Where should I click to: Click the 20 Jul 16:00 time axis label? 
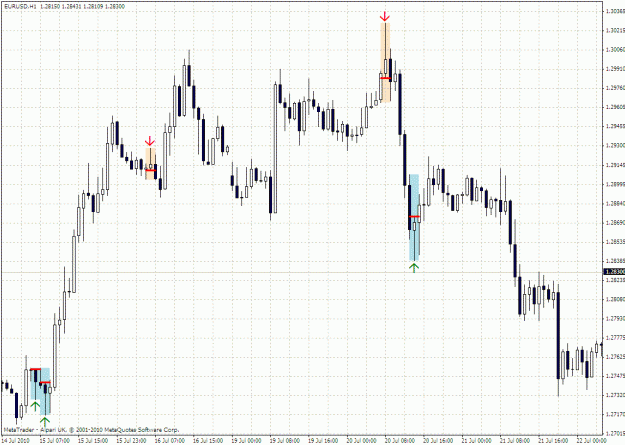coord(439,441)
